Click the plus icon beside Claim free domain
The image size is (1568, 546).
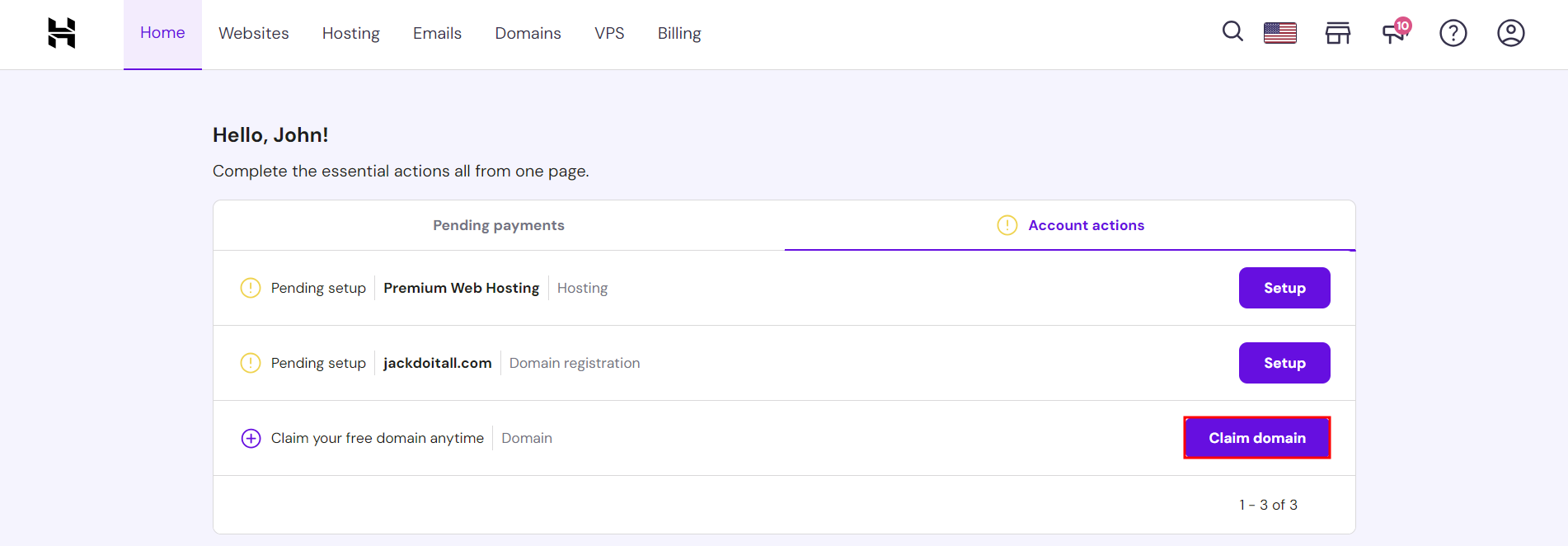(x=251, y=438)
